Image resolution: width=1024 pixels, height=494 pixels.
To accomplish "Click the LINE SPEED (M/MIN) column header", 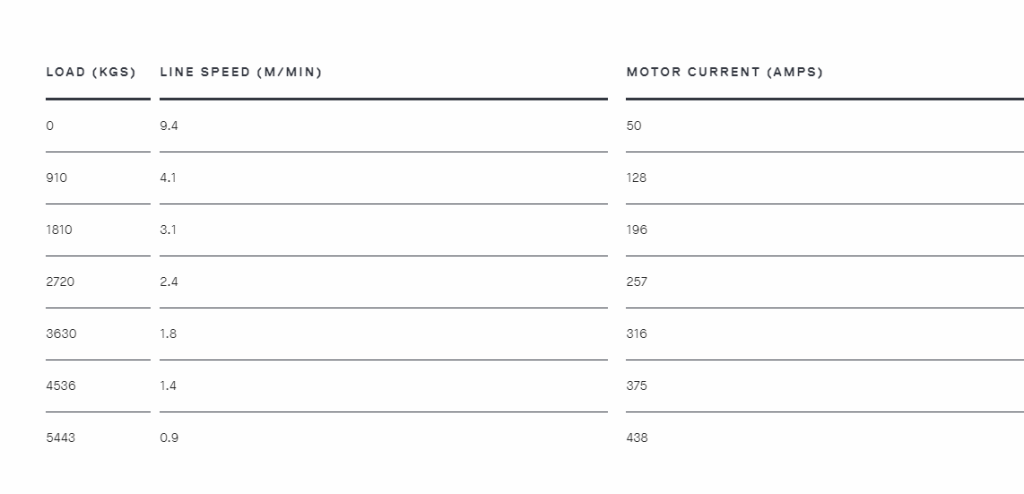I will point(241,72).
